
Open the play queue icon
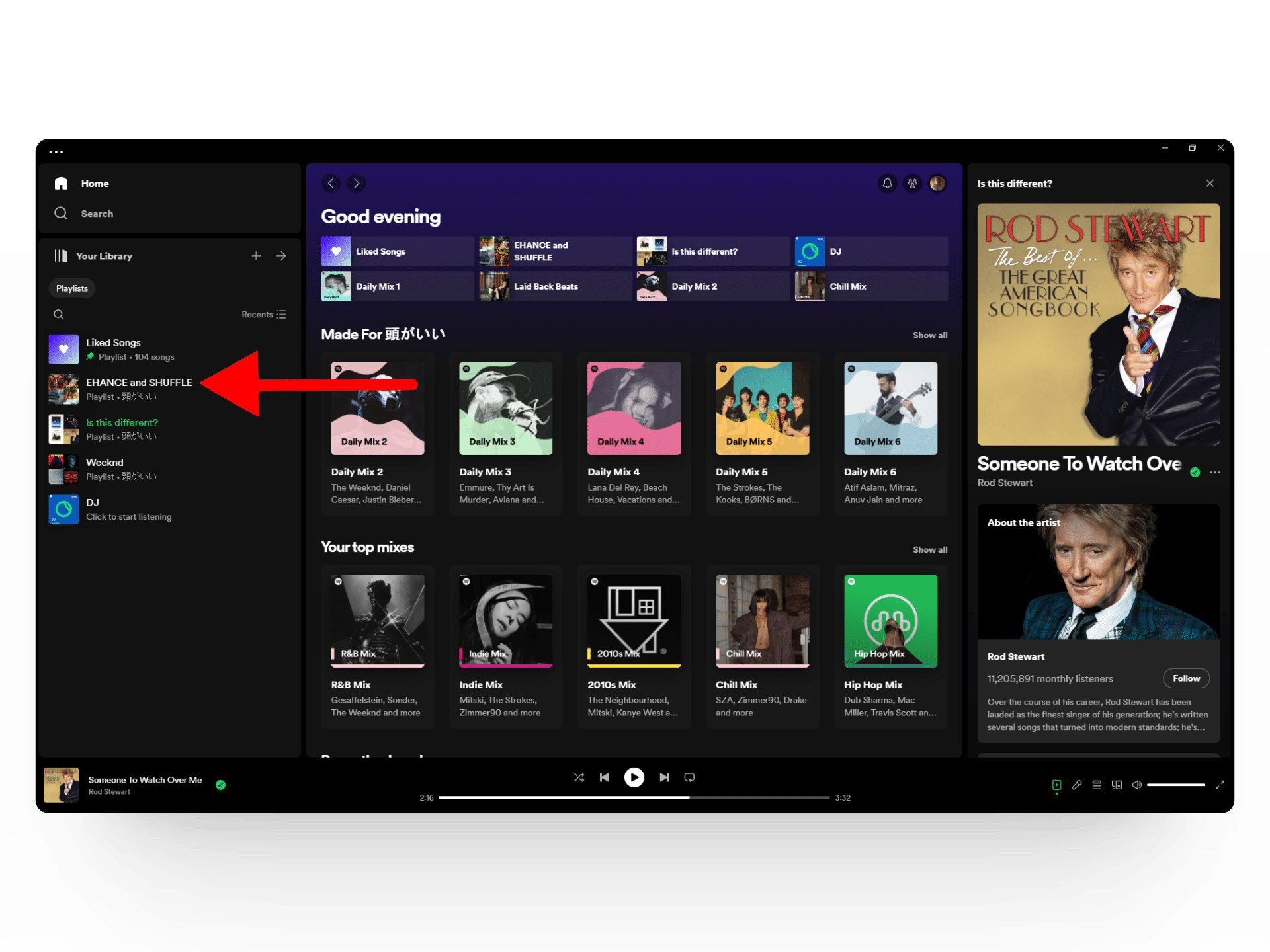(x=1097, y=785)
